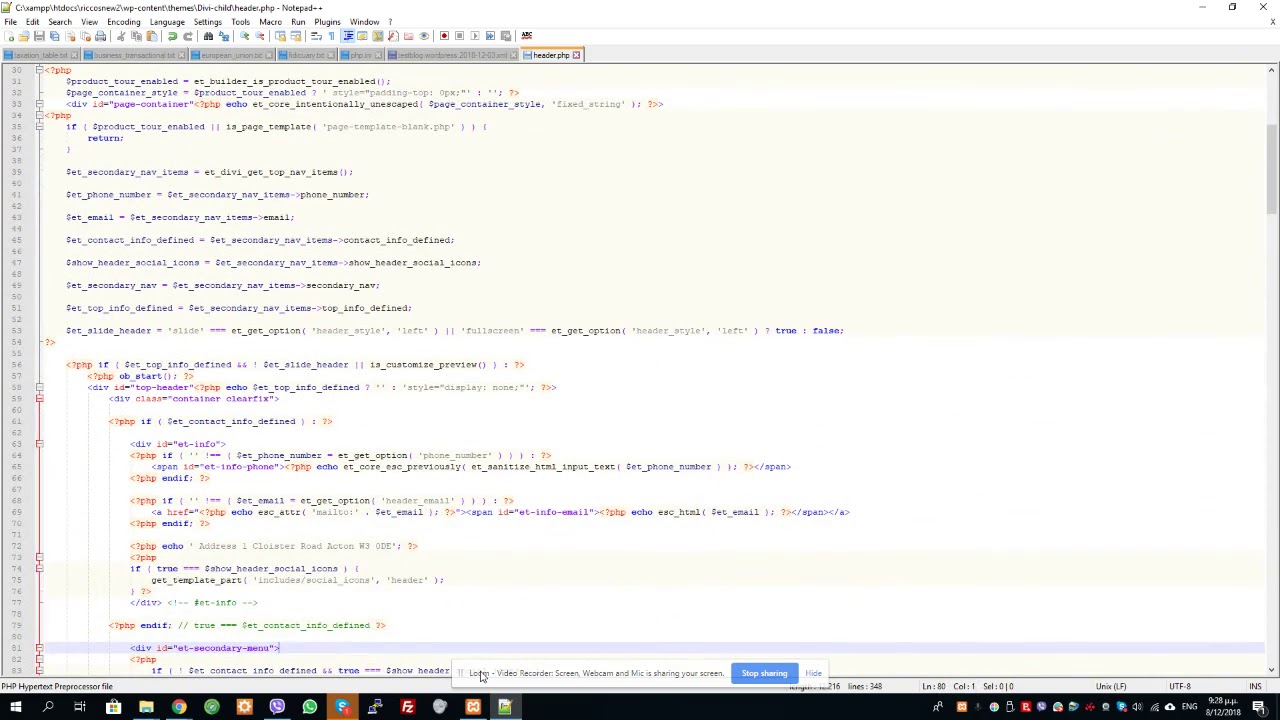1280x720 pixels.
Task: Click Unix (LF) in the status bar
Action: click(x=1111, y=686)
